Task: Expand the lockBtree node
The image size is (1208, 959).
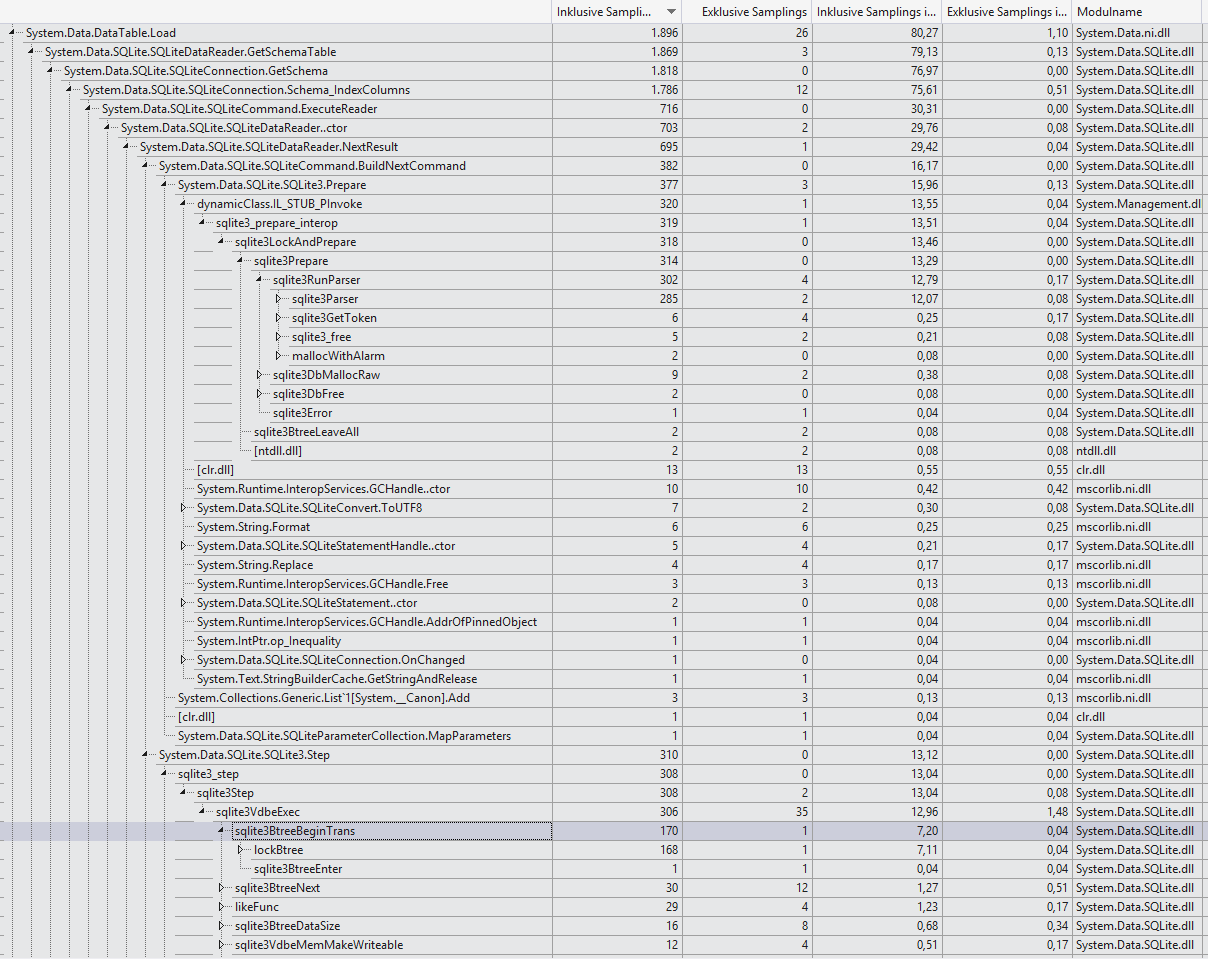Action: point(241,850)
